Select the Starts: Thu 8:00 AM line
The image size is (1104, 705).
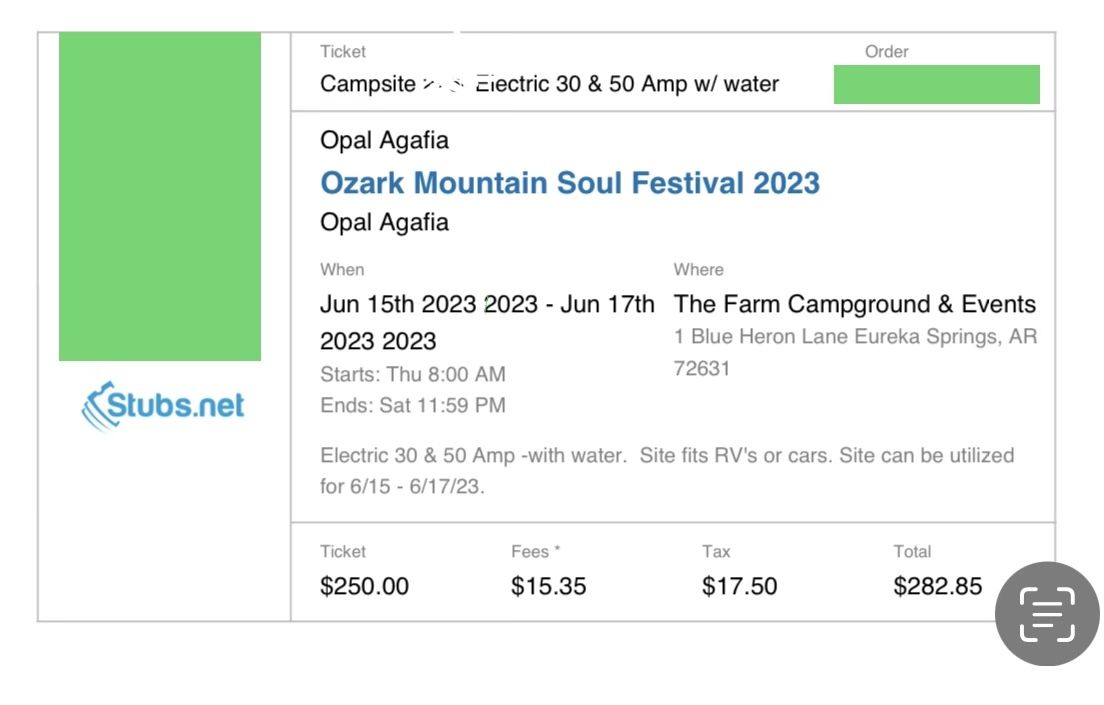pyautogui.click(x=412, y=374)
